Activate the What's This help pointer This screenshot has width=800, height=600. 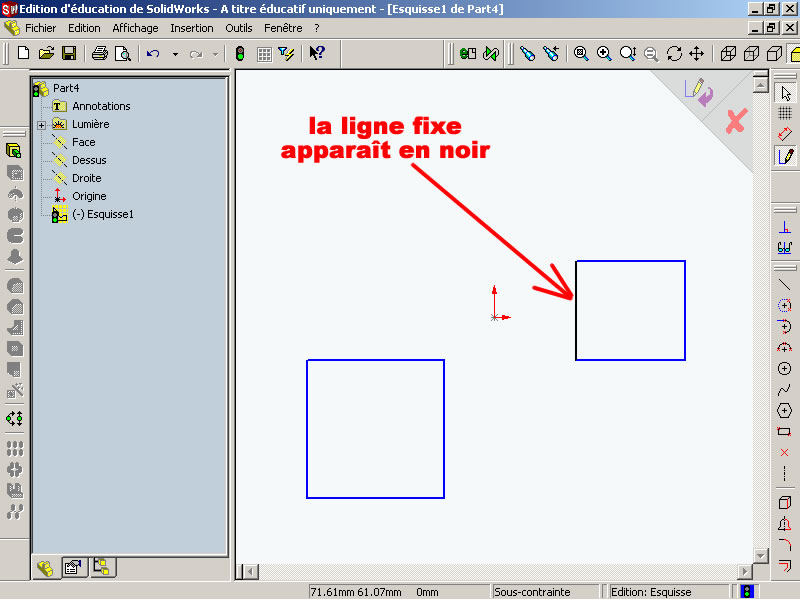[x=317, y=53]
